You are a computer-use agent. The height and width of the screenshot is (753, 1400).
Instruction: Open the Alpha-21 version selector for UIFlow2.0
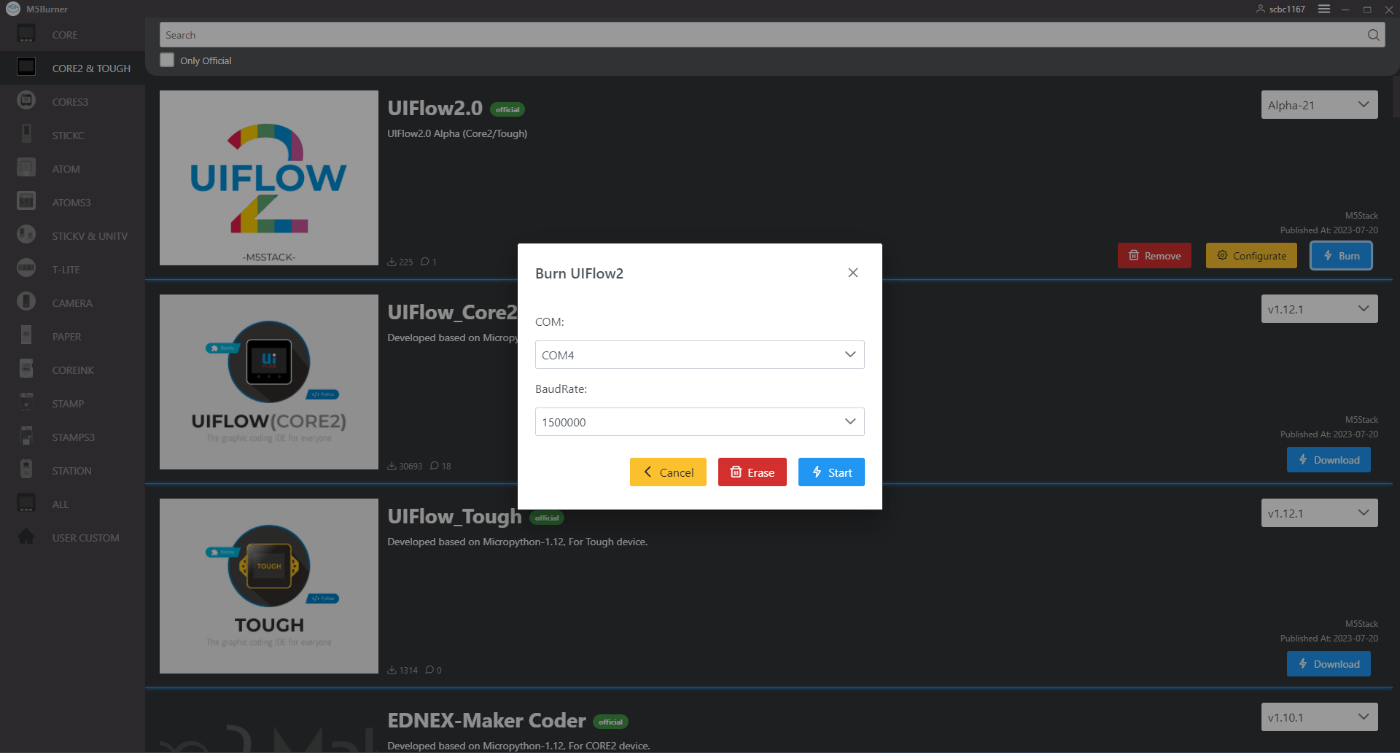1318,104
